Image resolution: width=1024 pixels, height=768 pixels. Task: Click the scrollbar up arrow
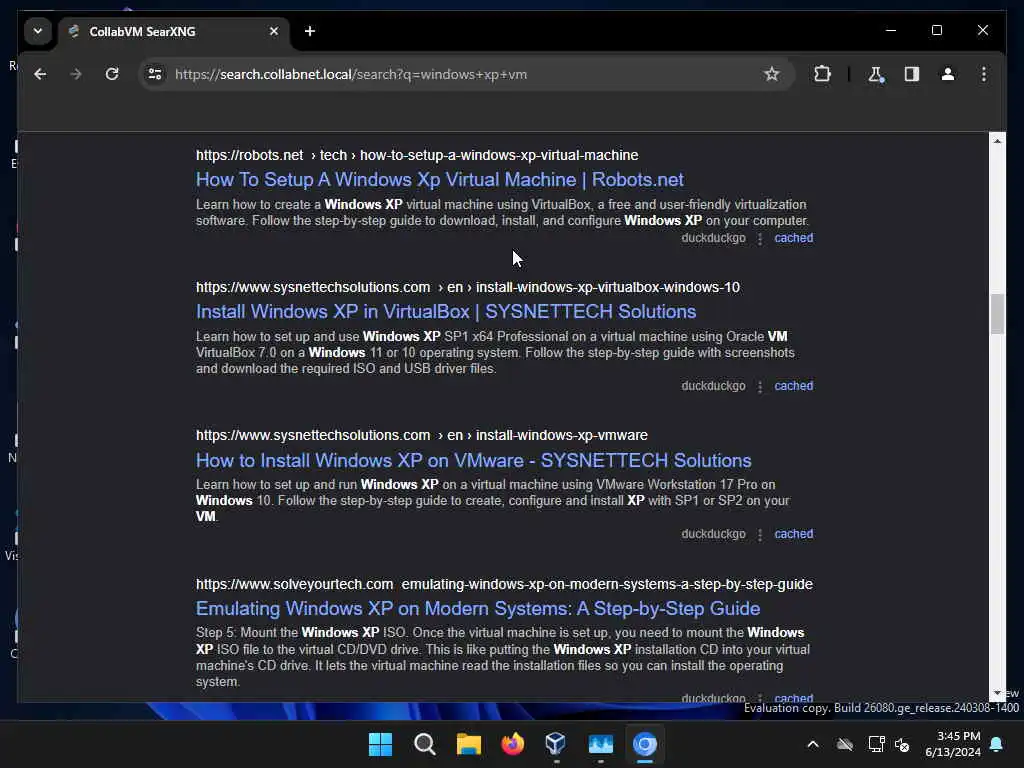pyautogui.click(x=997, y=140)
